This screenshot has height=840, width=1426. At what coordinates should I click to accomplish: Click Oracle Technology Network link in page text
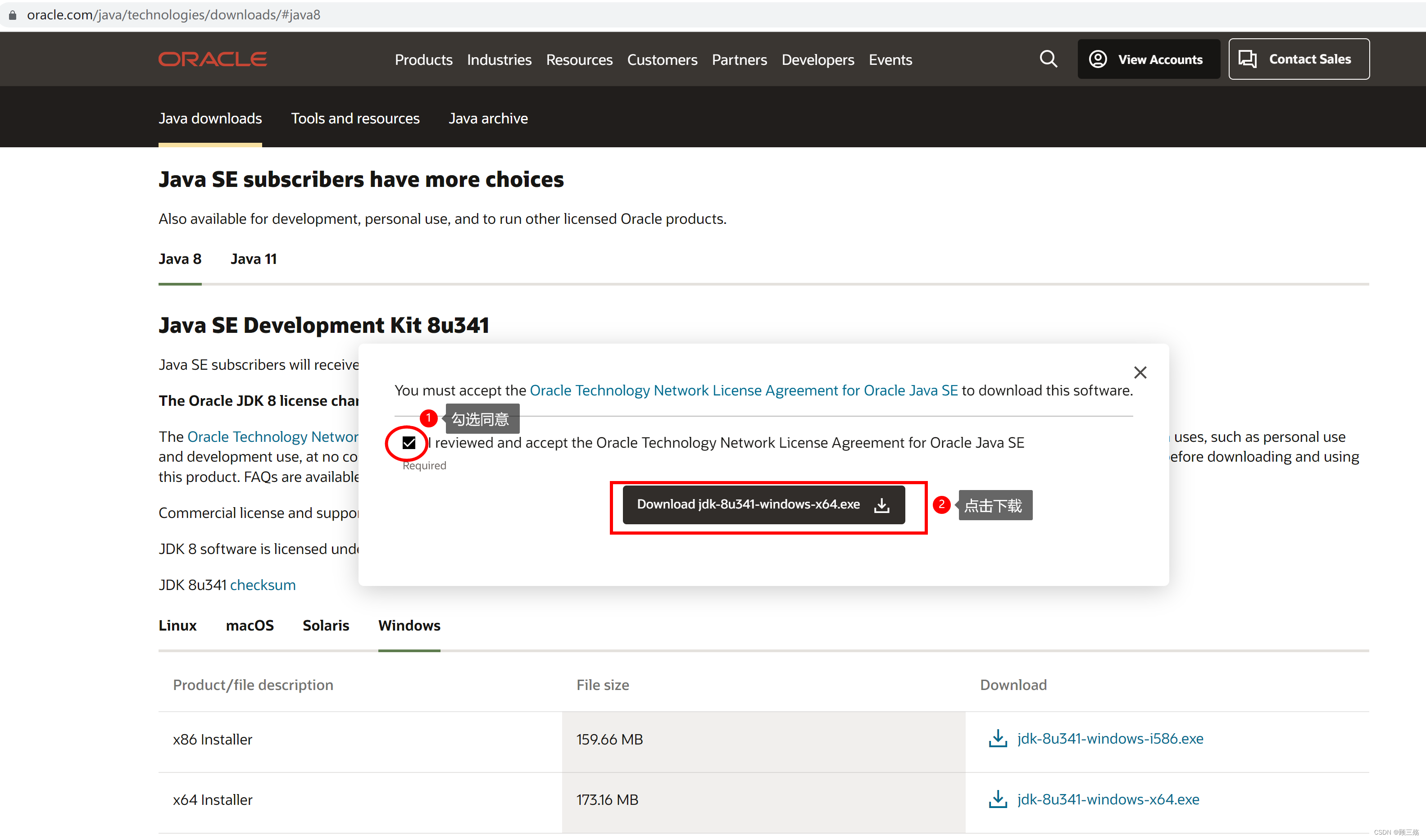(273, 437)
